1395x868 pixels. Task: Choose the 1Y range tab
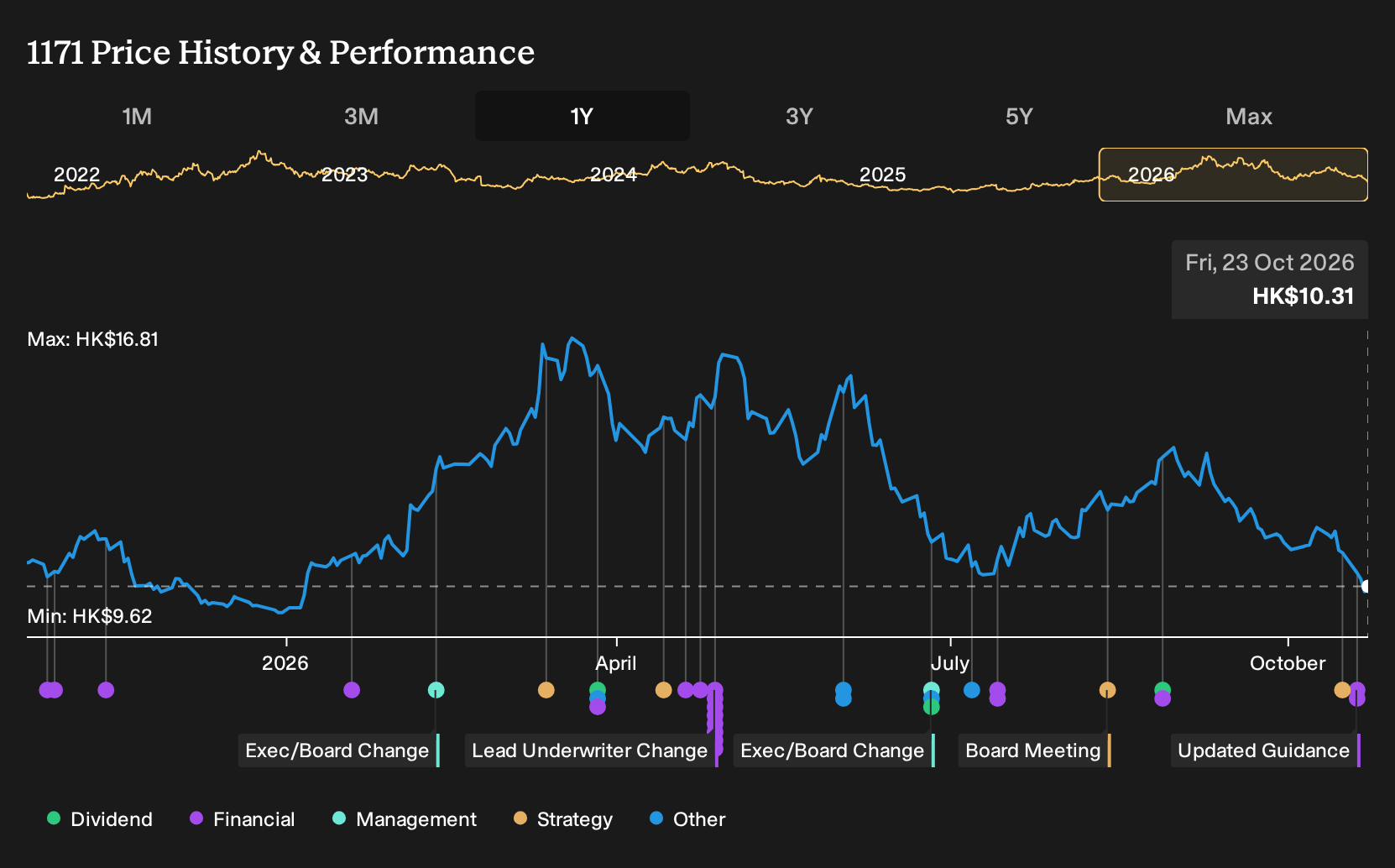click(x=583, y=116)
